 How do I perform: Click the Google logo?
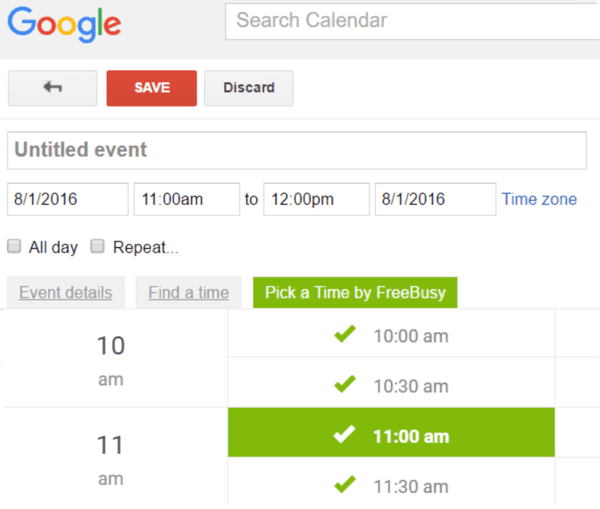click(64, 24)
